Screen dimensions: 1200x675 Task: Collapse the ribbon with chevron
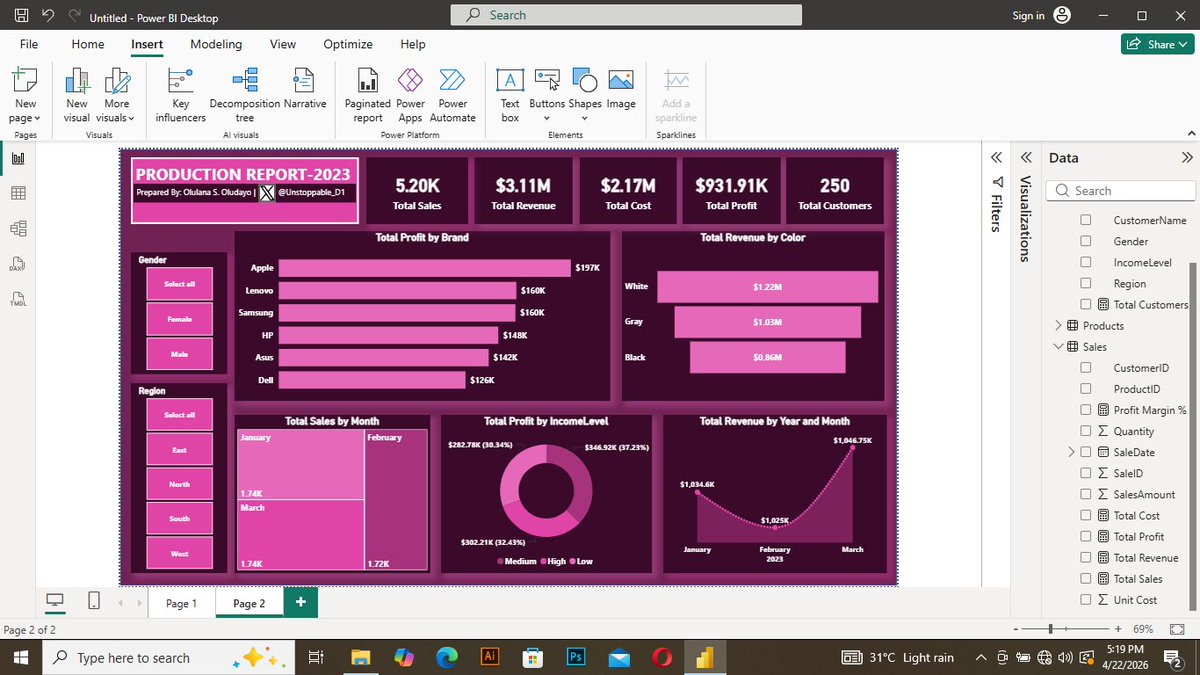pos(1189,133)
